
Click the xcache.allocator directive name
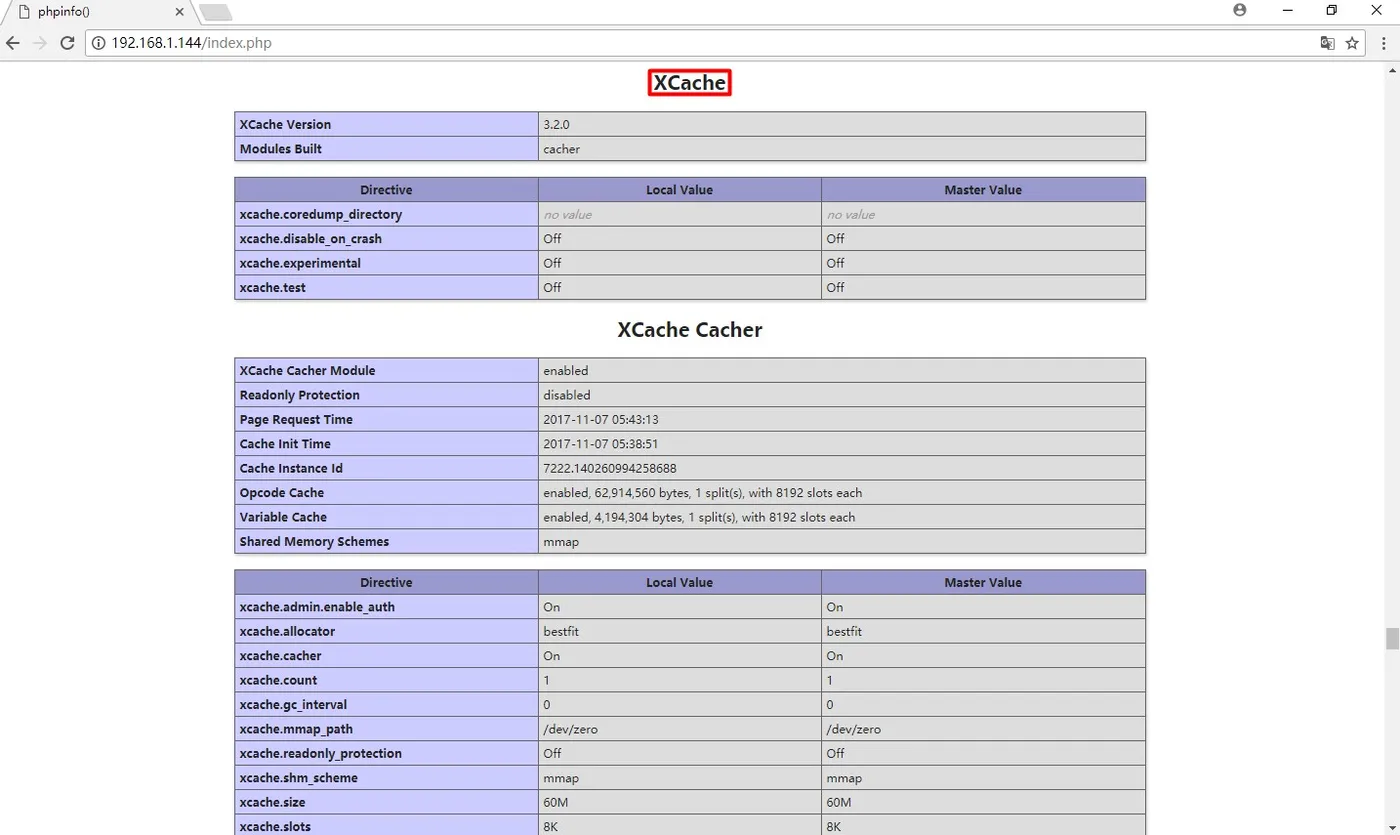pyautogui.click(x=287, y=631)
